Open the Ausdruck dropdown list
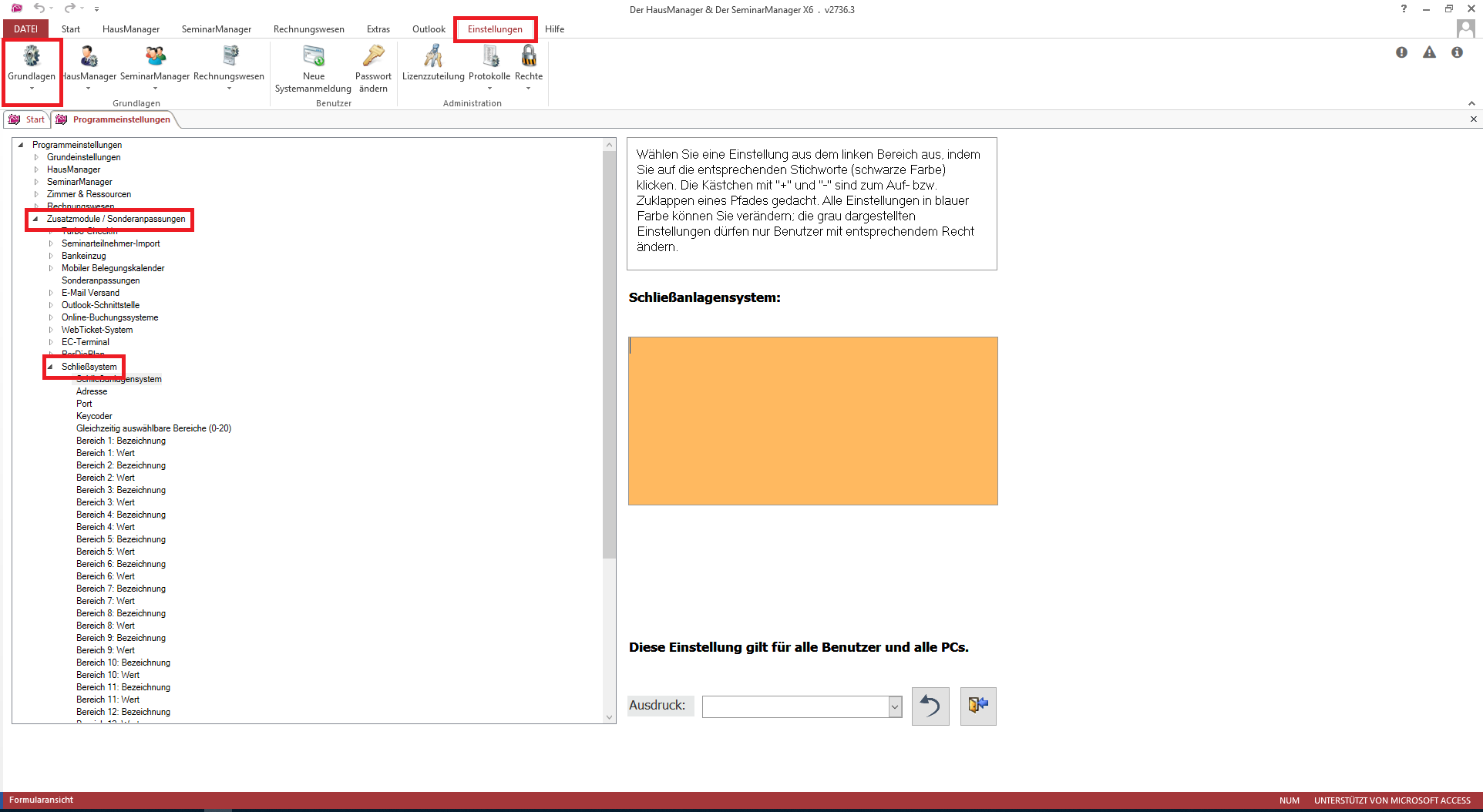Screen dimensions: 1483x812 (x=895, y=706)
